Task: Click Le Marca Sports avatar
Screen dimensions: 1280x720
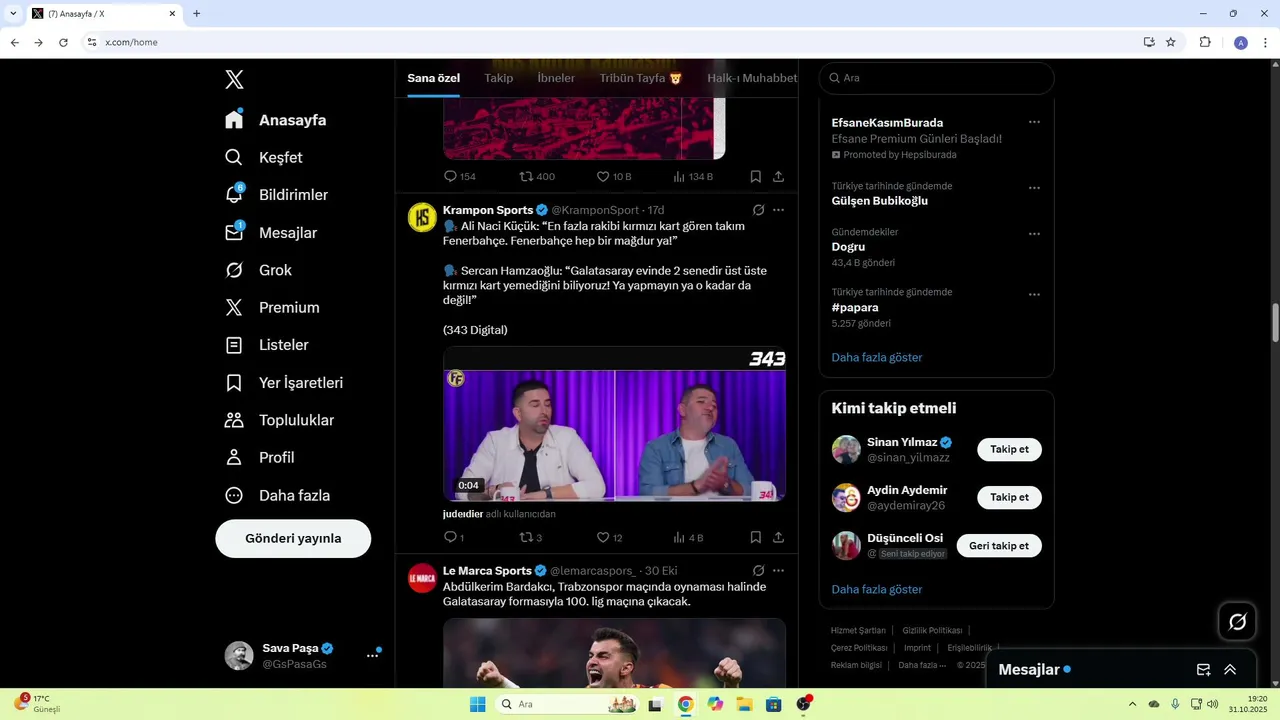Action: [422, 578]
